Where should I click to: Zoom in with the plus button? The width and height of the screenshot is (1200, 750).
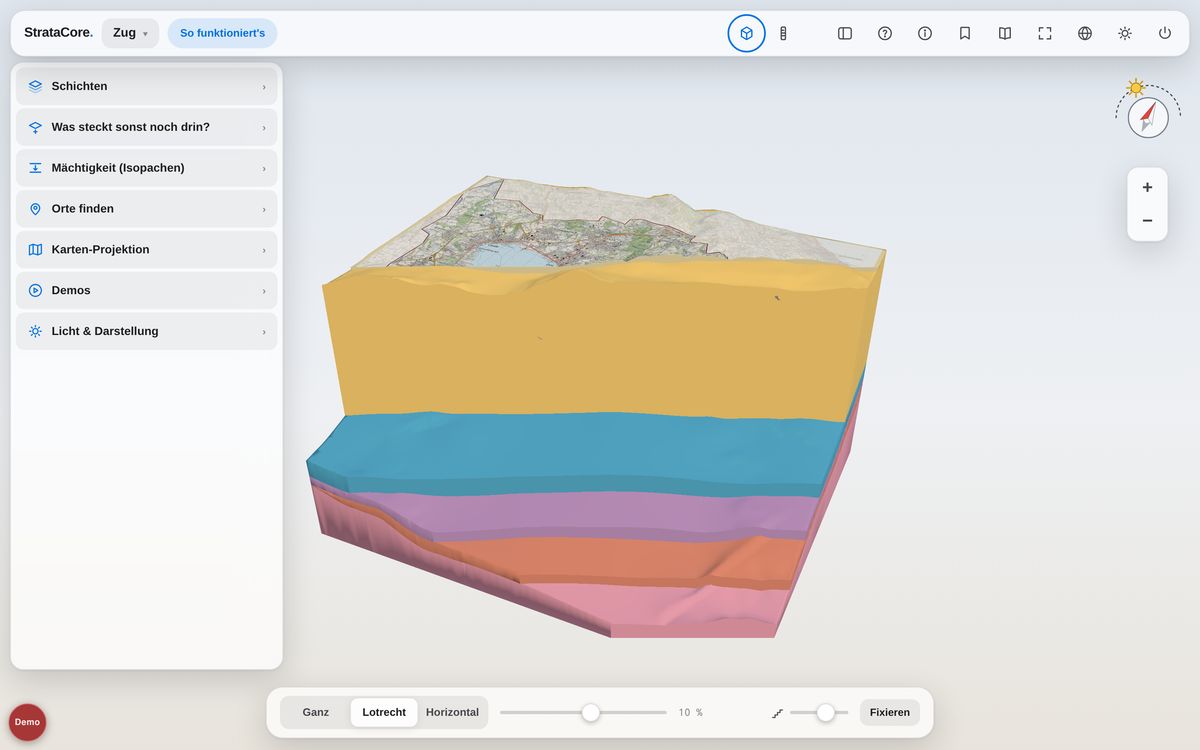[1147, 187]
